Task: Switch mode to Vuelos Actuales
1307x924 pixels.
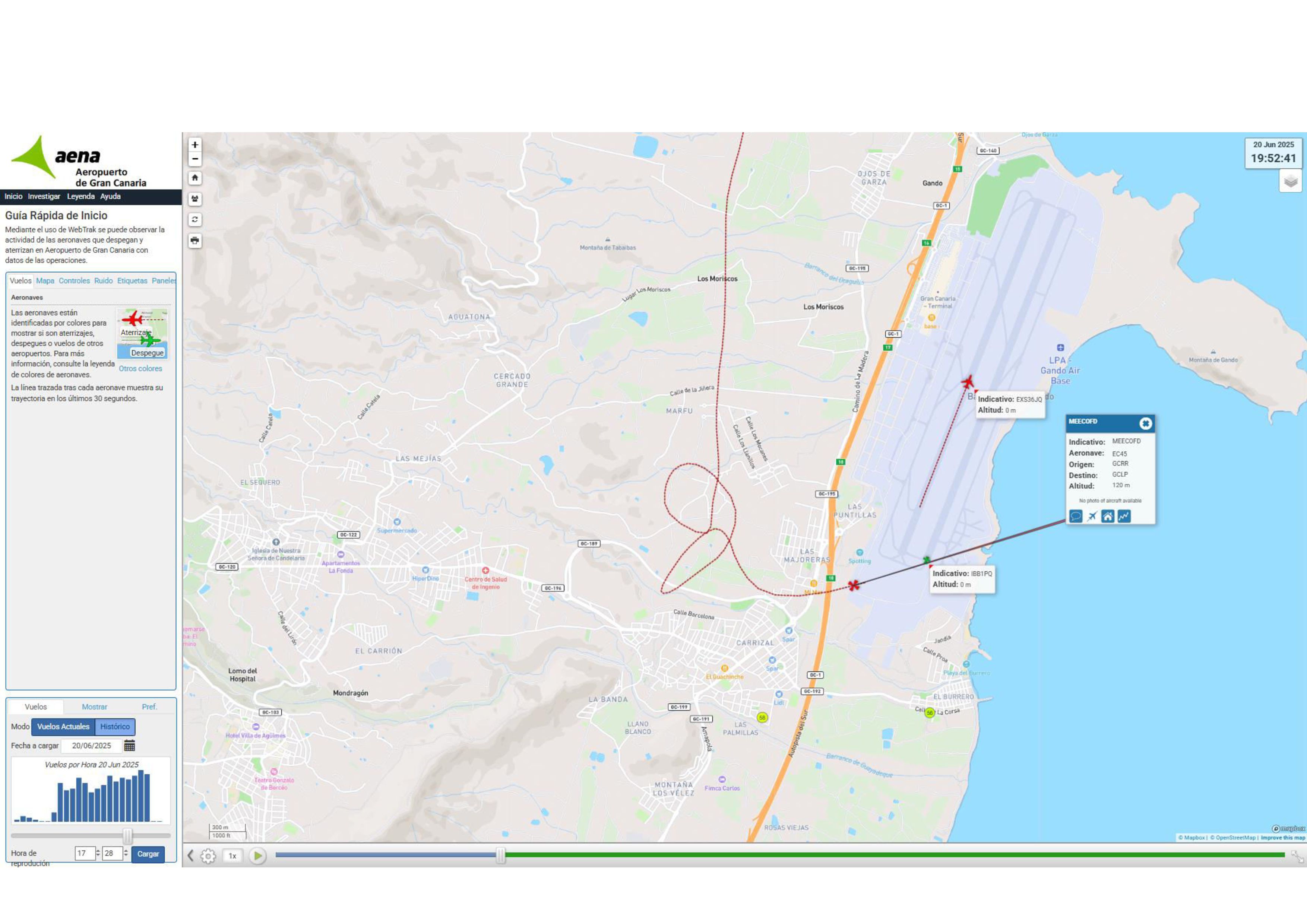Action: [x=63, y=727]
